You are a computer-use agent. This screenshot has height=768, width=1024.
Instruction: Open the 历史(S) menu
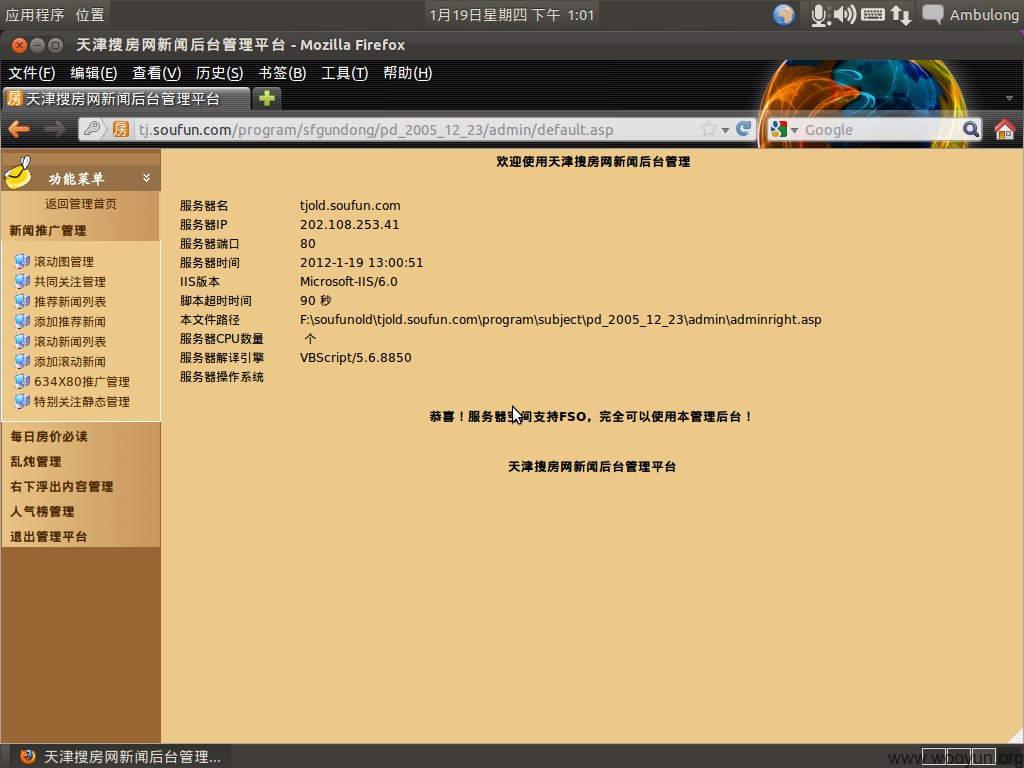pos(219,73)
